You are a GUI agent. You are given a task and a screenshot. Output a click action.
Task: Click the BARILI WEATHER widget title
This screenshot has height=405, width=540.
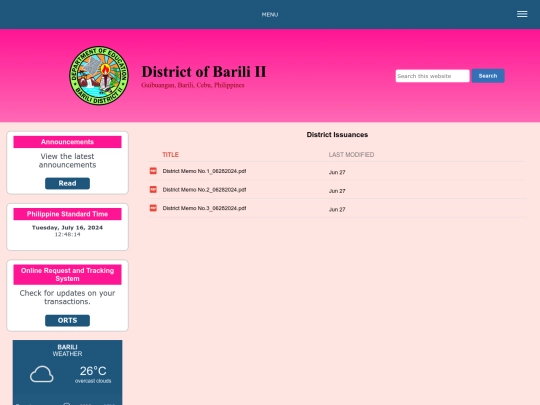[68, 350]
